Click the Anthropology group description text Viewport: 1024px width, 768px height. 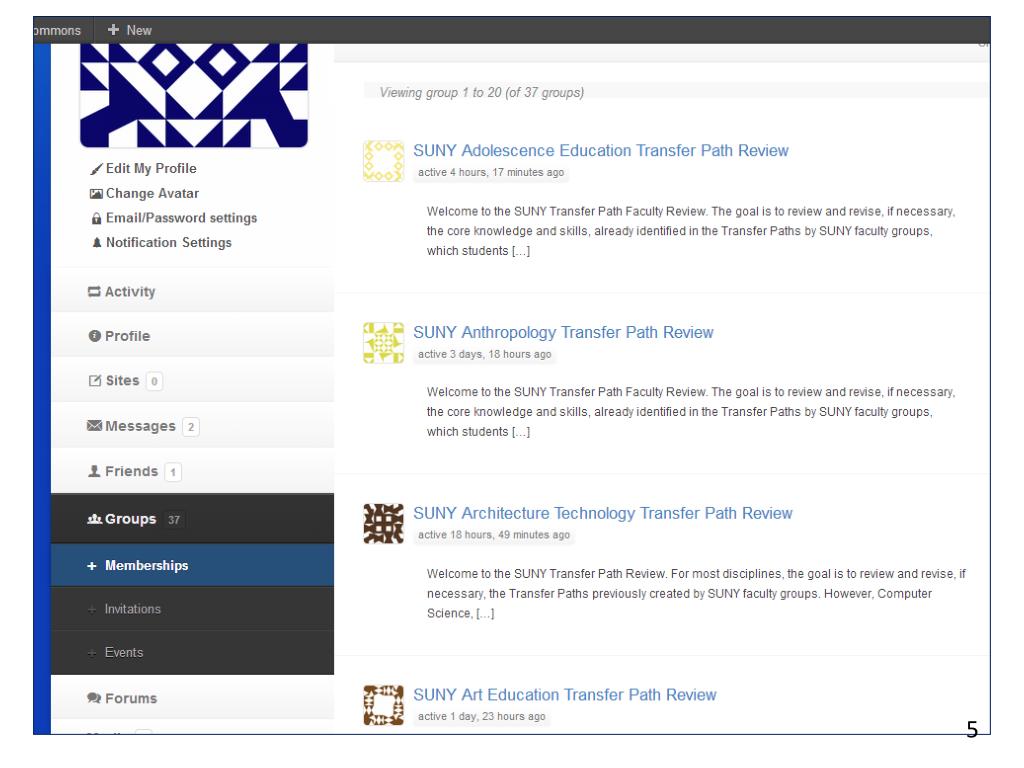[691, 412]
